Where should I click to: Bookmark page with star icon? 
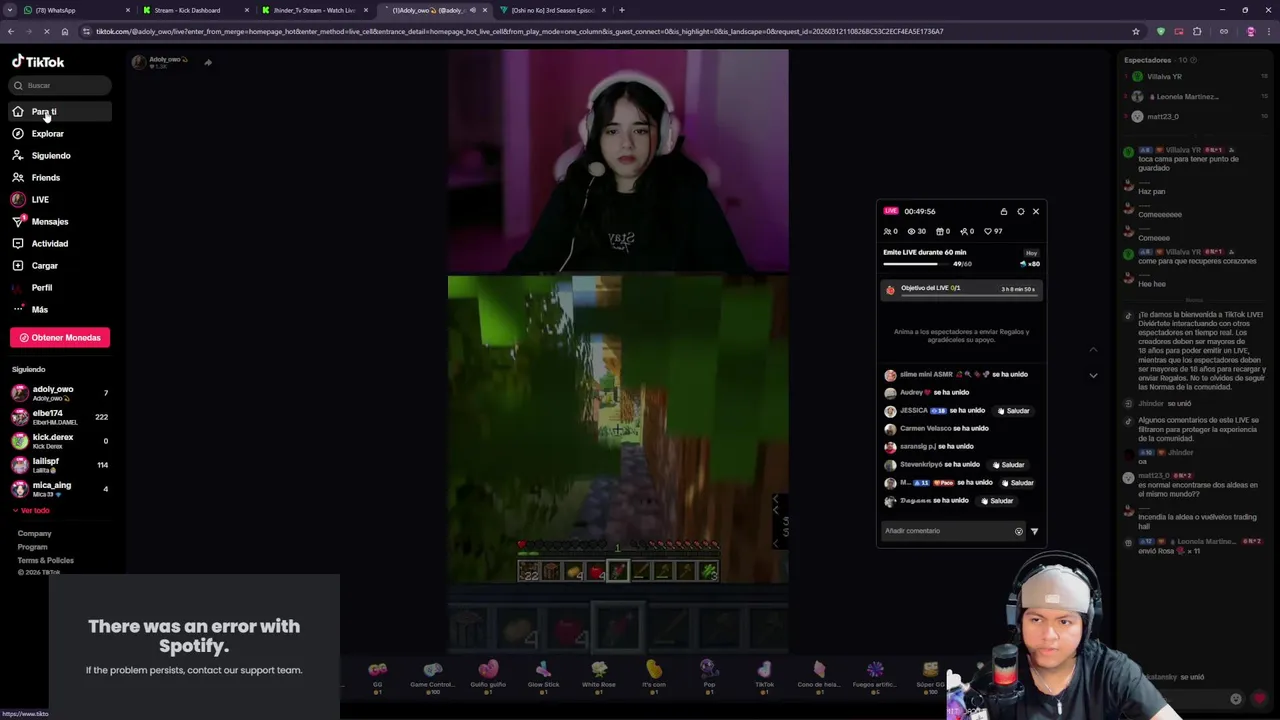pyautogui.click(x=1136, y=32)
